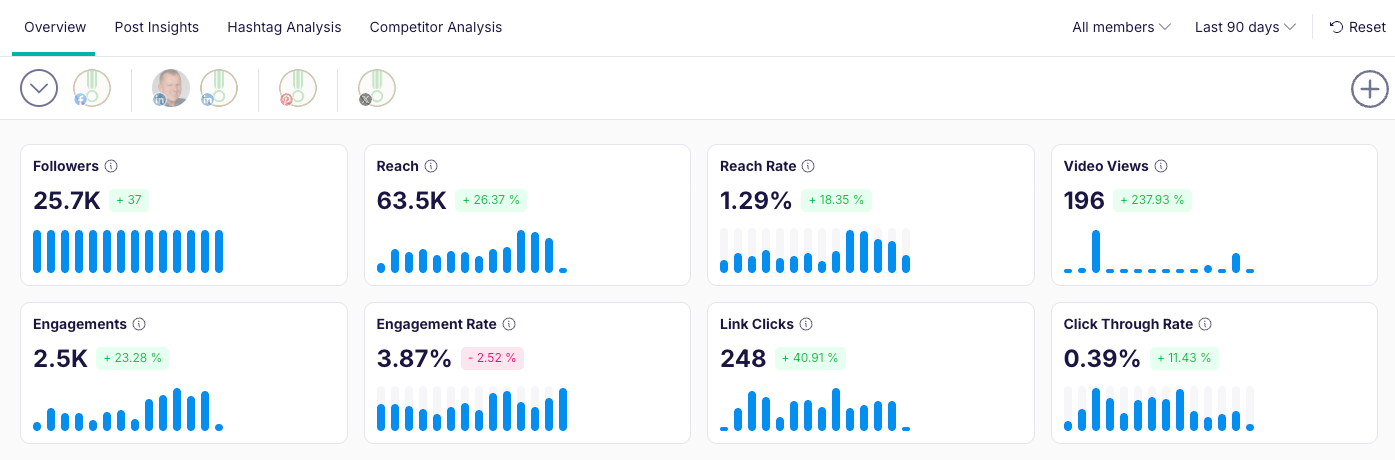Open the Last 90 days date dropdown

(x=1245, y=27)
